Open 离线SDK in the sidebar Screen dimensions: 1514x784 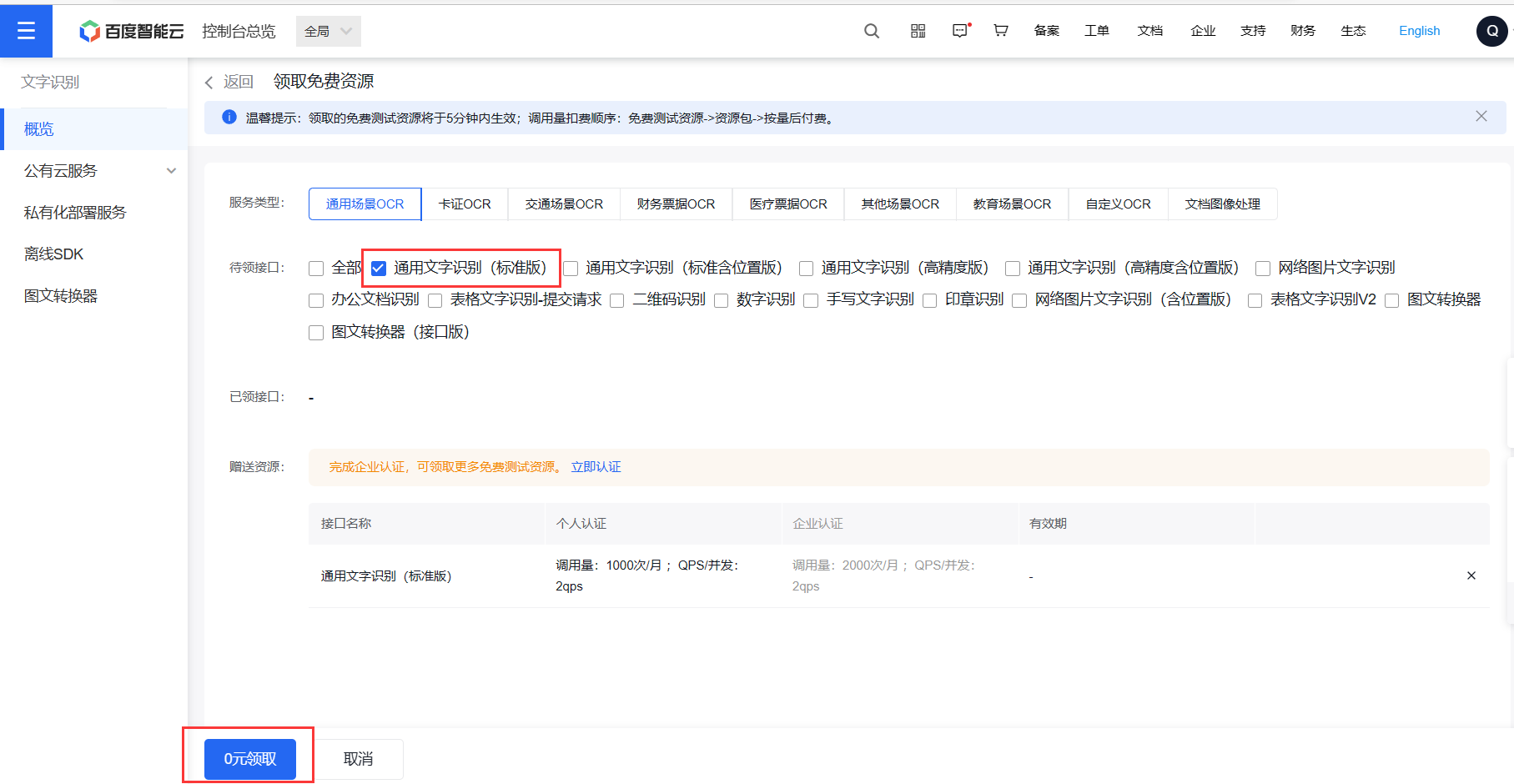pyautogui.click(x=94, y=254)
